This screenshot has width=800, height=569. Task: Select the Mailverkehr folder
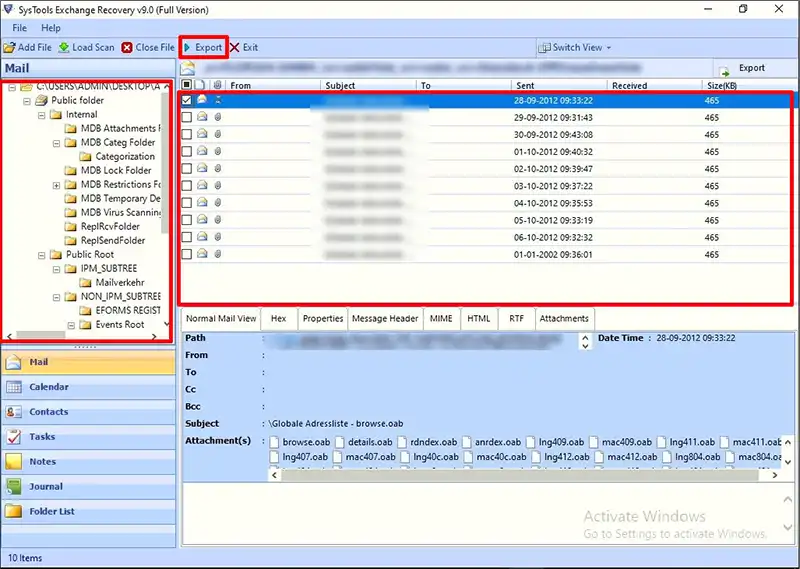[112, 282]
